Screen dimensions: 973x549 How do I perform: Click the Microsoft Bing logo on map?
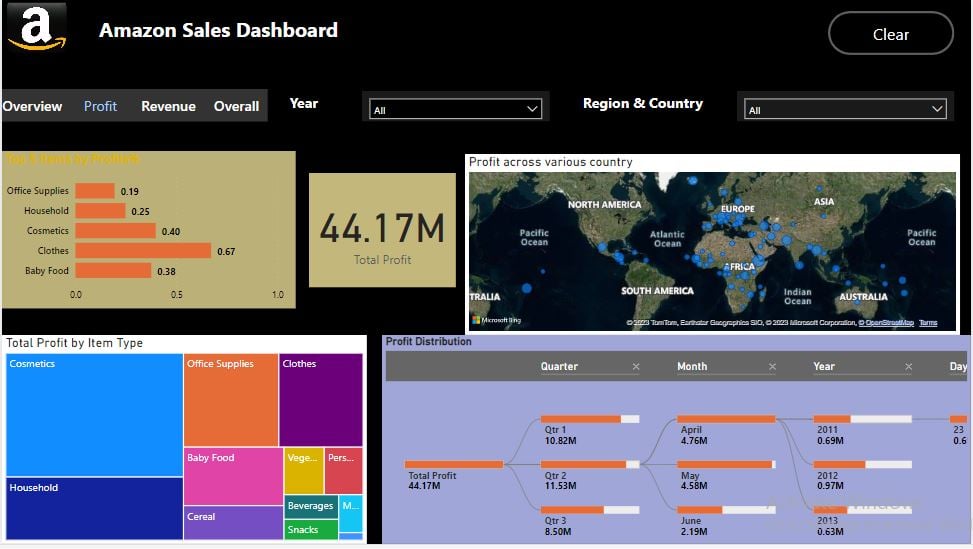click(501, 321)
